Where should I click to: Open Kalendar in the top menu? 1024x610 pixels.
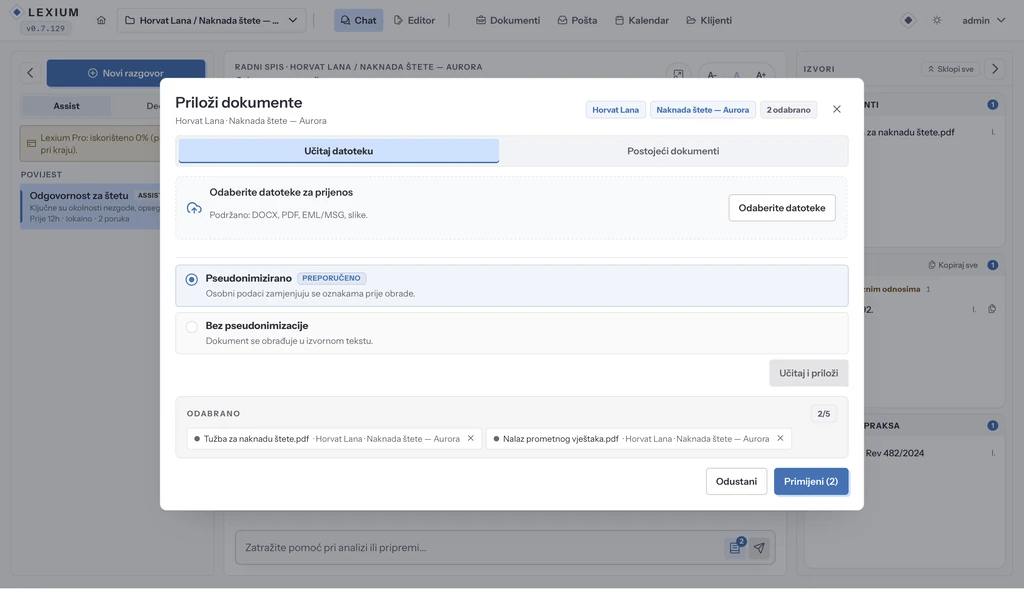pyautogui.click(x=642, y=20)
